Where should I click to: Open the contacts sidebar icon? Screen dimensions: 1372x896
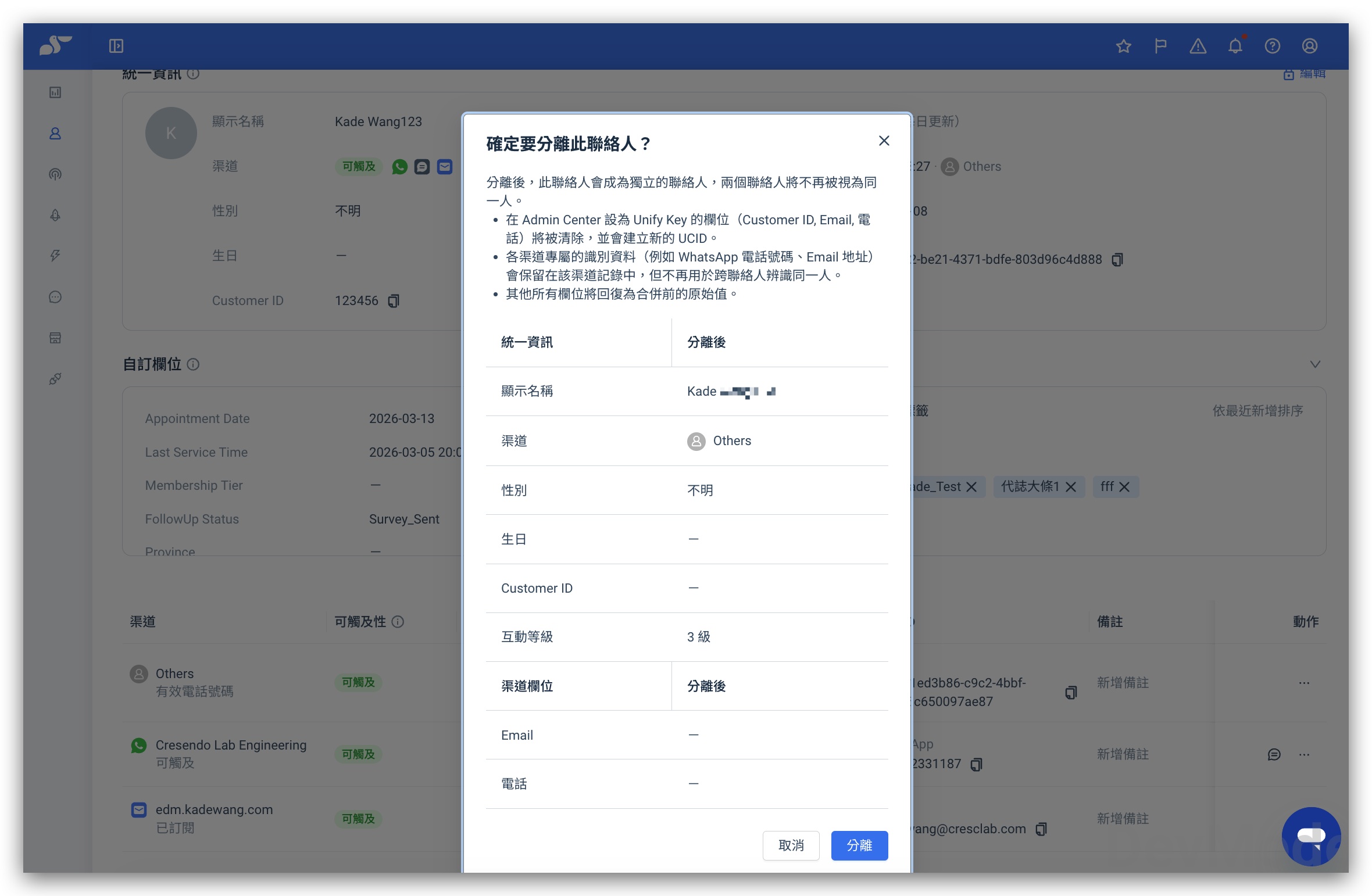tap(55, 134)
